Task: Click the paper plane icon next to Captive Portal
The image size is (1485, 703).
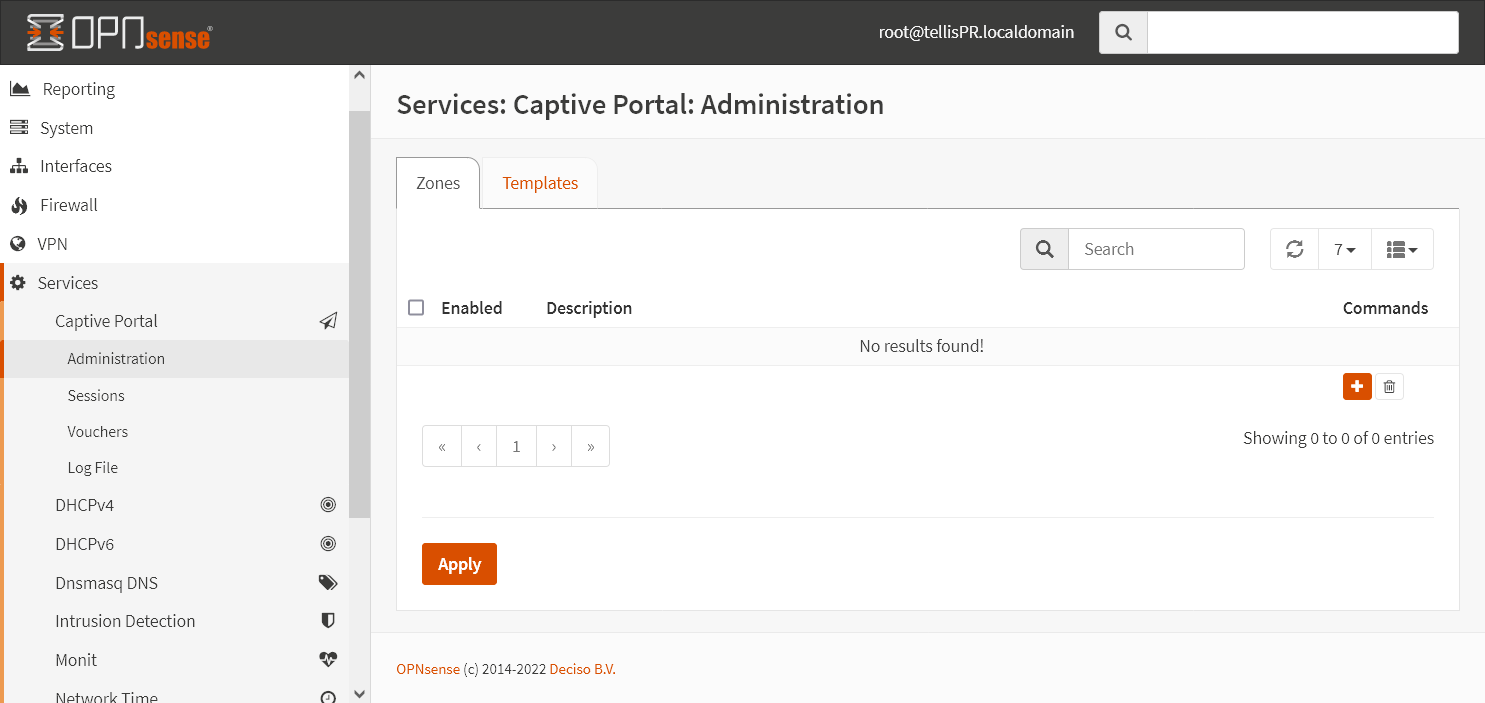Action: click(x=328, y=321)
